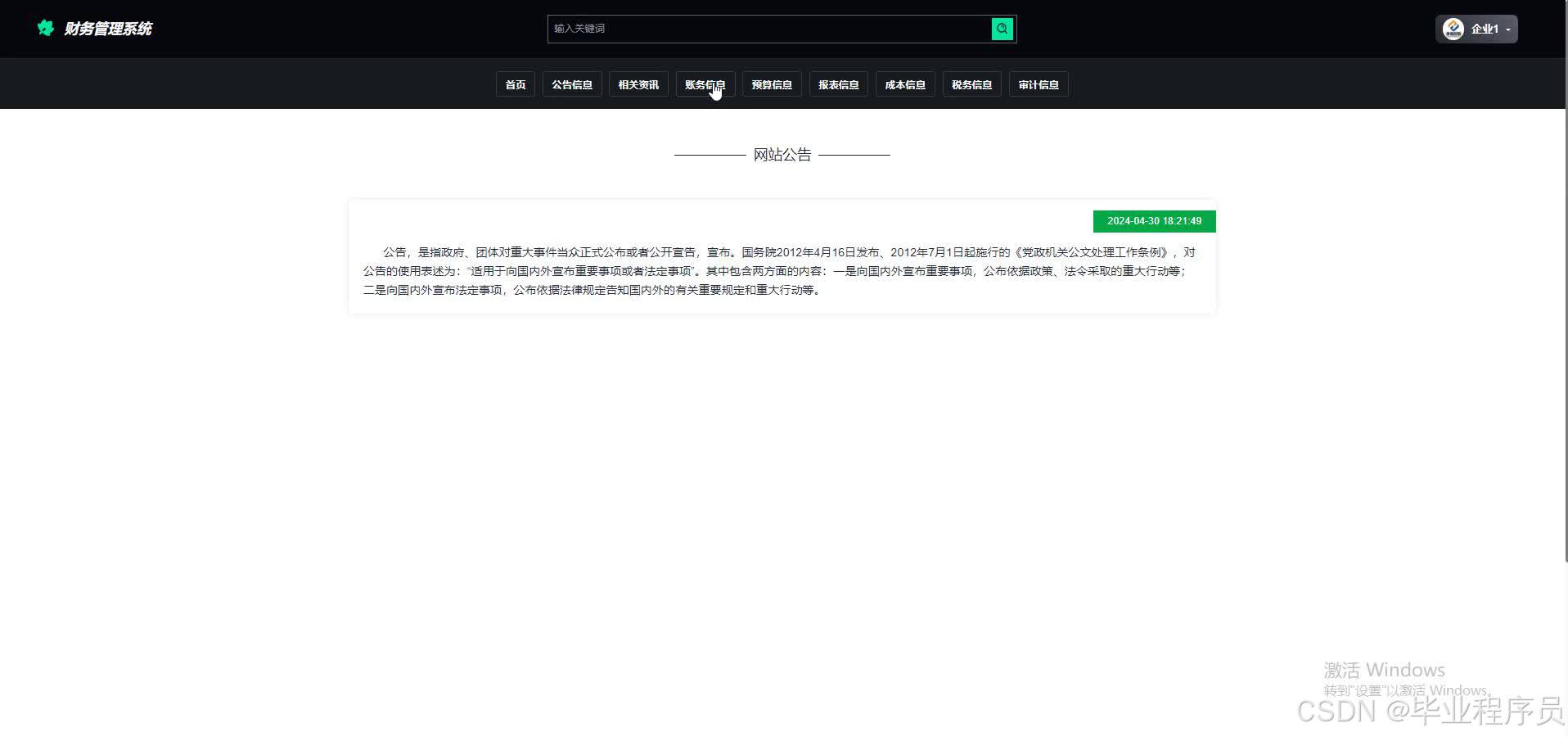The width and height of the screenshot is (1568, 737).
Task: Click the 账务信息 nav button
Action: [x=705, y=84]
